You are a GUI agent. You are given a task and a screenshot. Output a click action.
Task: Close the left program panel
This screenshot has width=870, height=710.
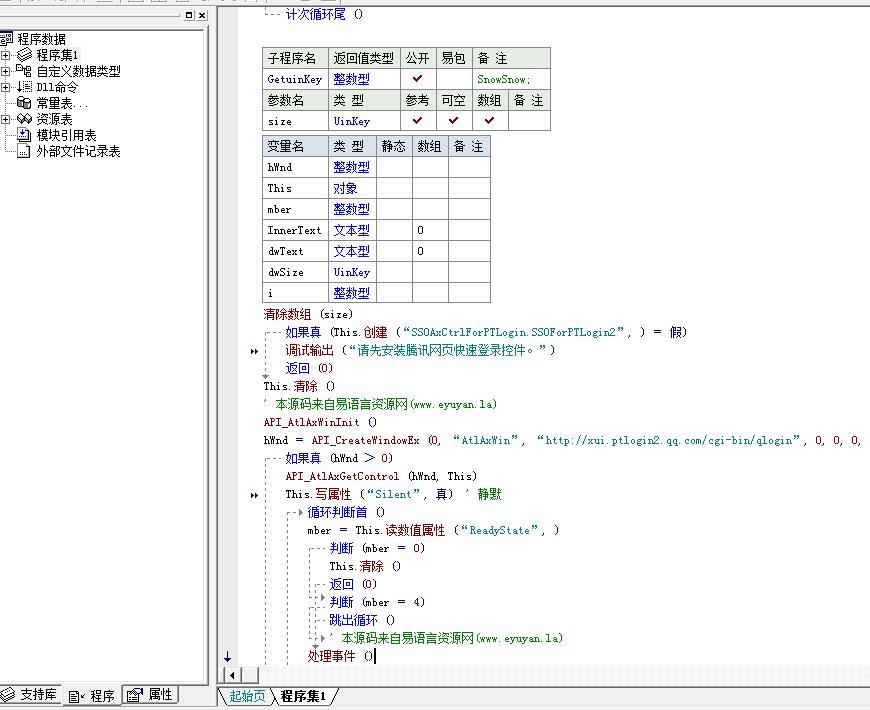tap(203, 16)
